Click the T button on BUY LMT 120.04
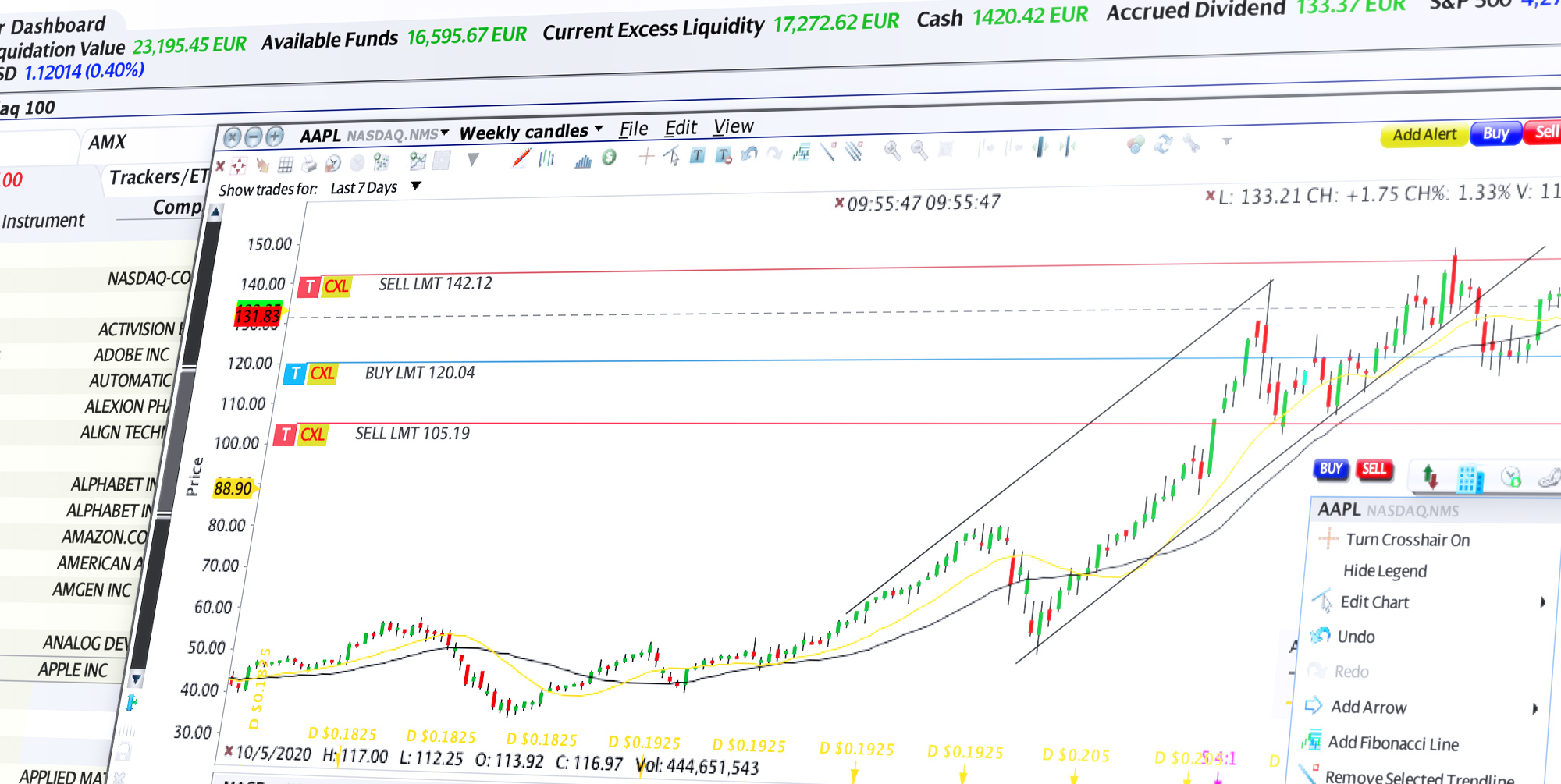 295,374
